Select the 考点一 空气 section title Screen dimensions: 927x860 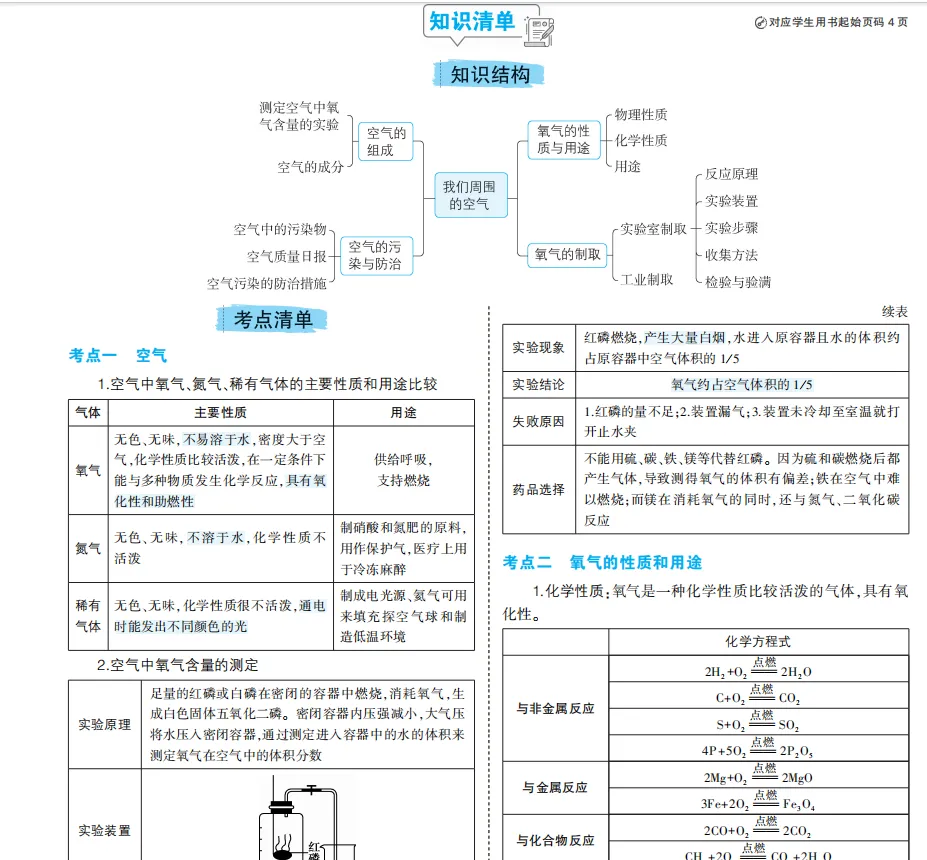pos(118,354)
